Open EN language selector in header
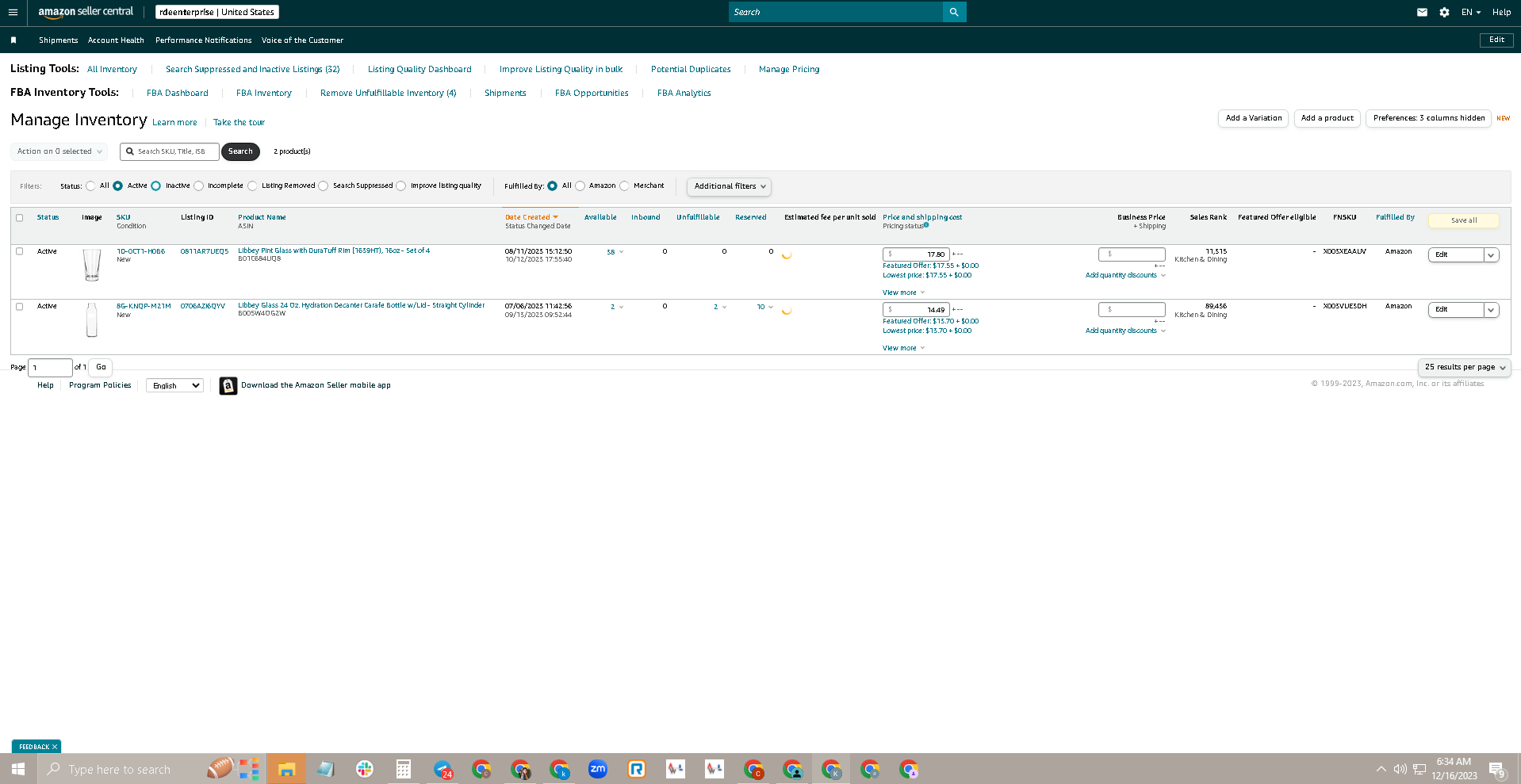Screen dimensions: 1521x784 click(1471, 12)
